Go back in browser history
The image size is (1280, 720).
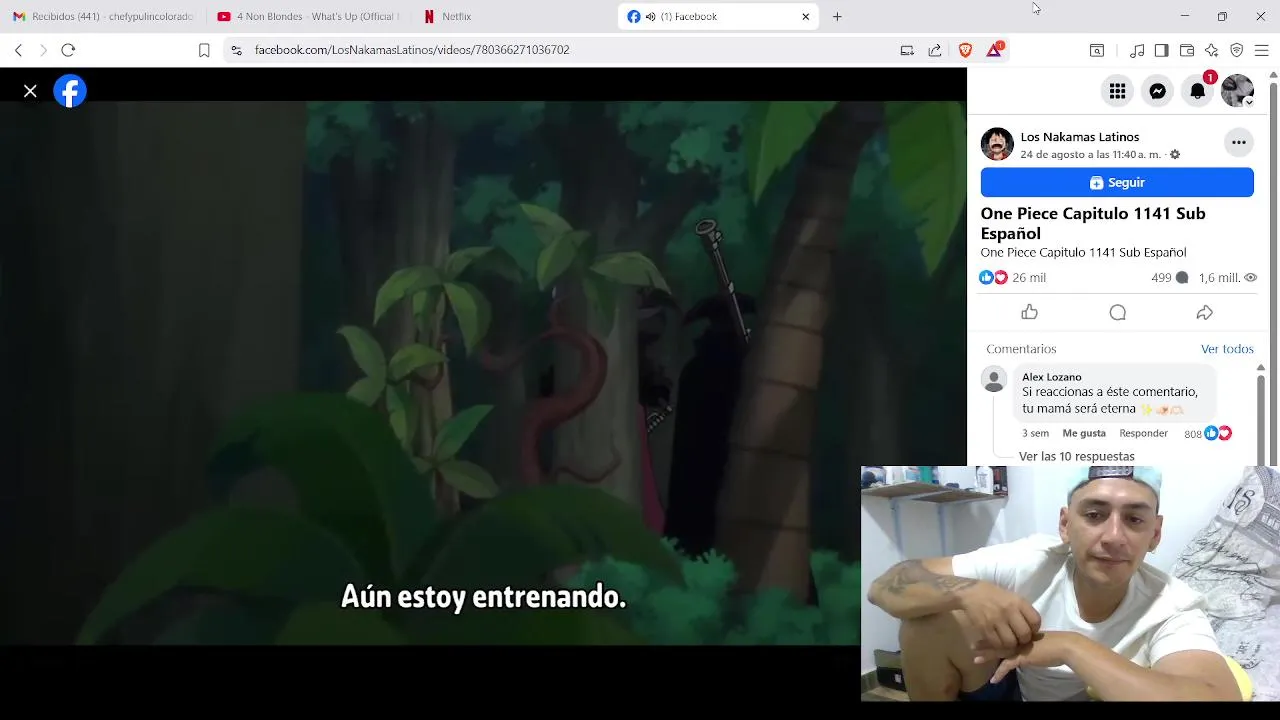click(x=18, y=50)
